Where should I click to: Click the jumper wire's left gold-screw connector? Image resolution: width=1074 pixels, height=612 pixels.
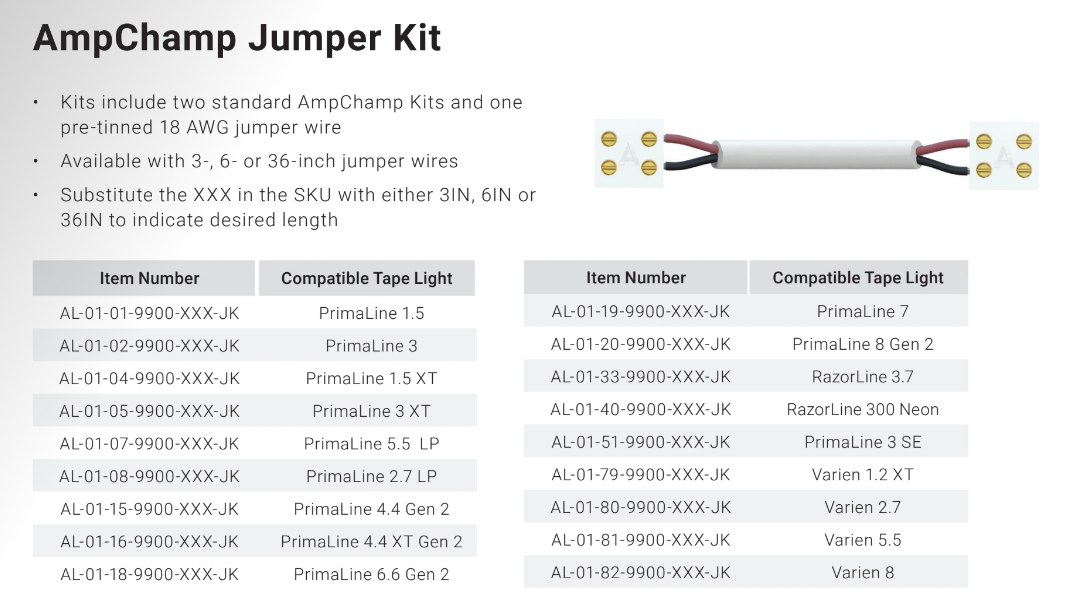pos(629,153)
